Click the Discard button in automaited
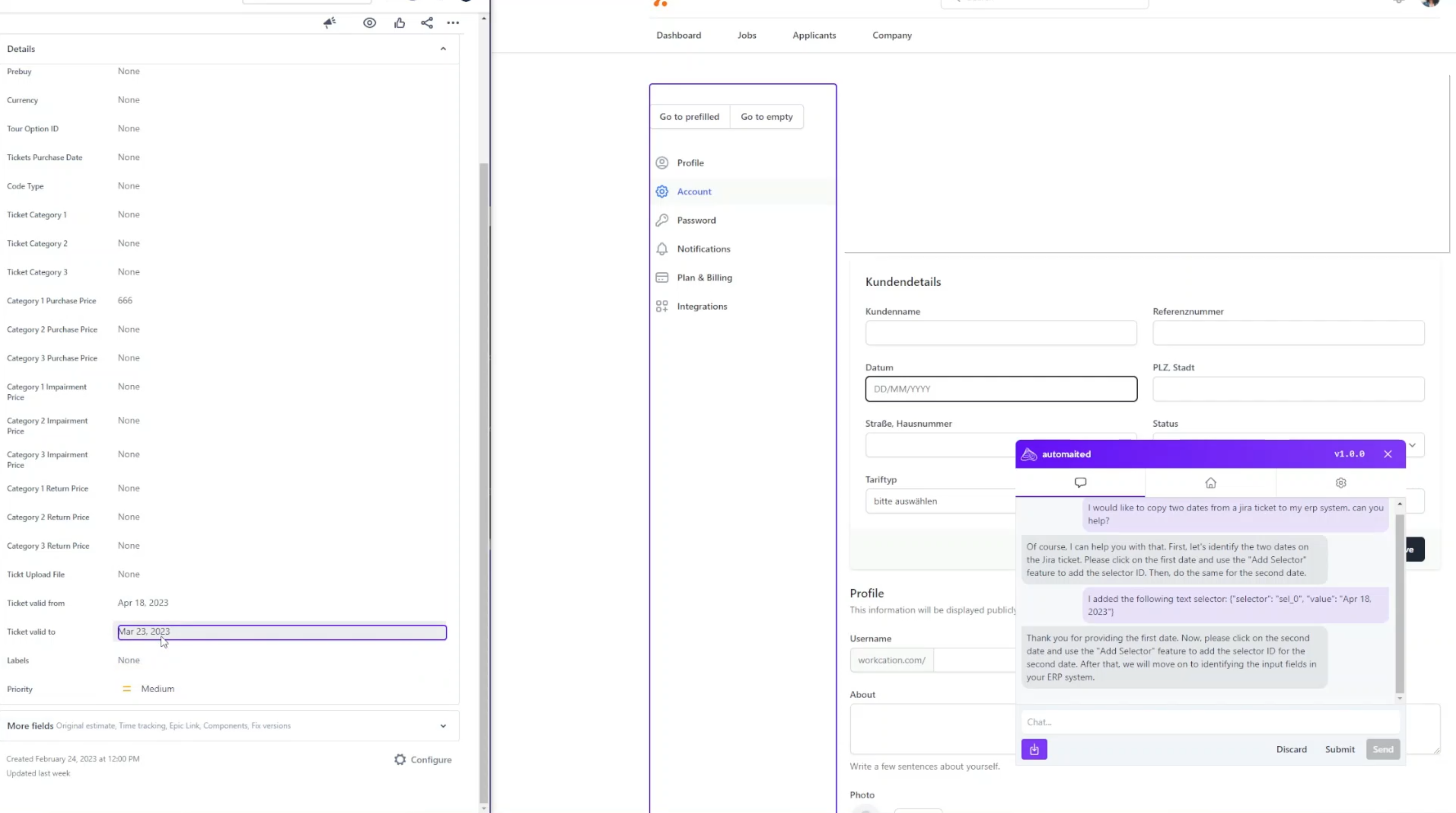Image resolution: width=1456 pixels, height=813 pixels. pyautogui.click(x=1291, y=749)
